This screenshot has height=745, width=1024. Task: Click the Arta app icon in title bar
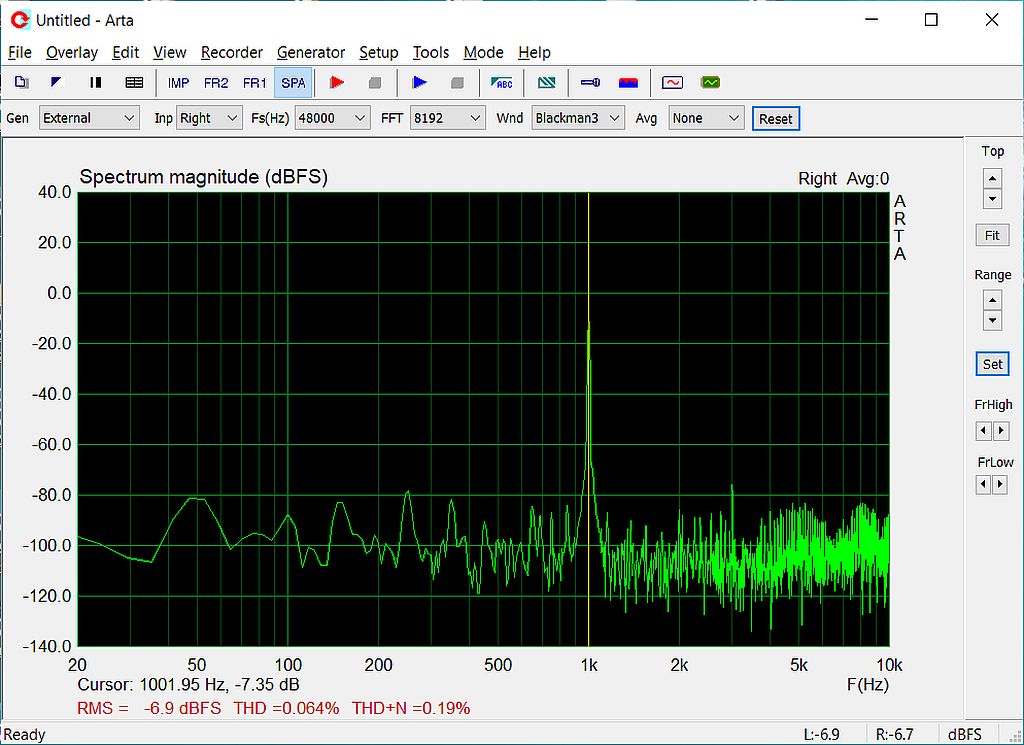click(20, 20)
